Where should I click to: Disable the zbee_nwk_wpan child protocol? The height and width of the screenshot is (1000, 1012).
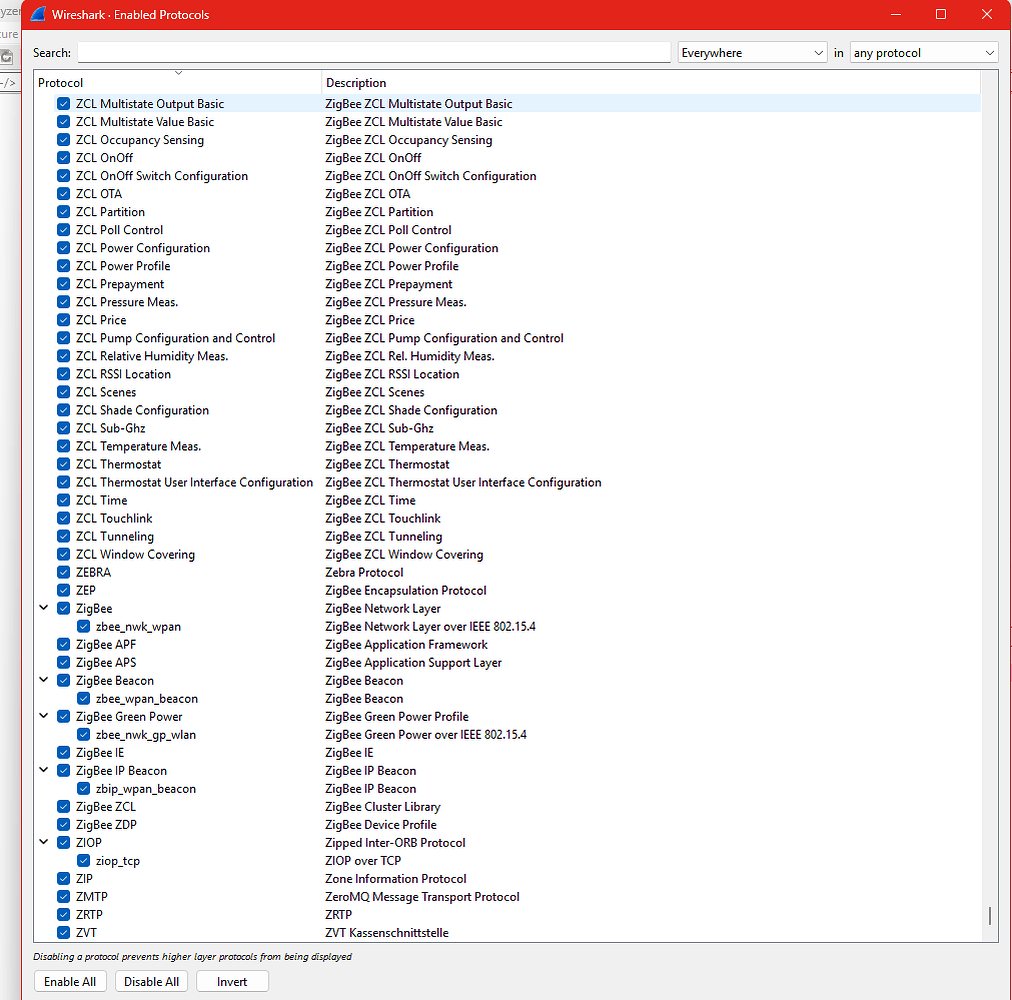coord(84,626)
